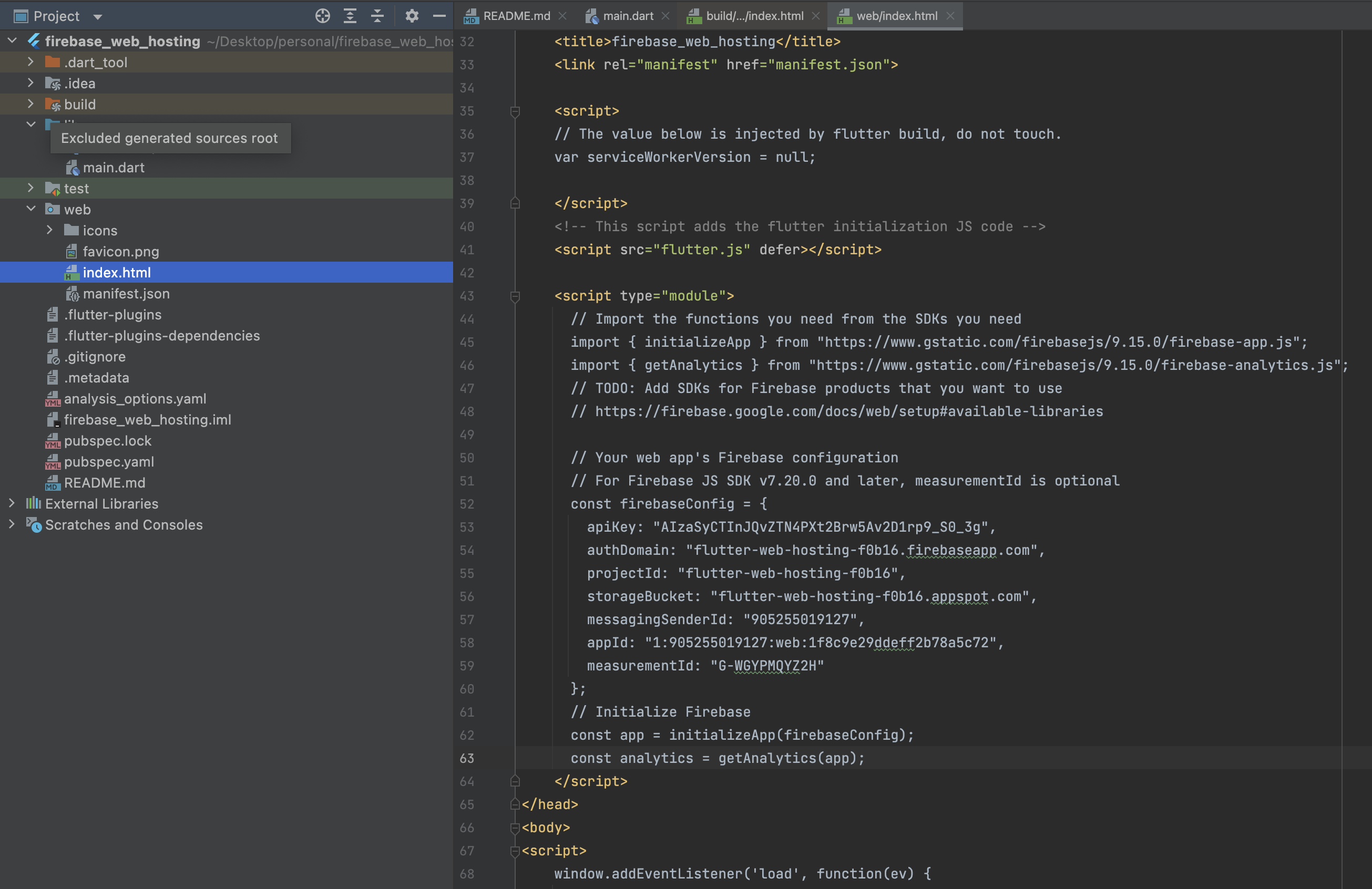The image size is (1372, 889).
Task: Expand the External Libraries node
Action: [x=12, y=503]
